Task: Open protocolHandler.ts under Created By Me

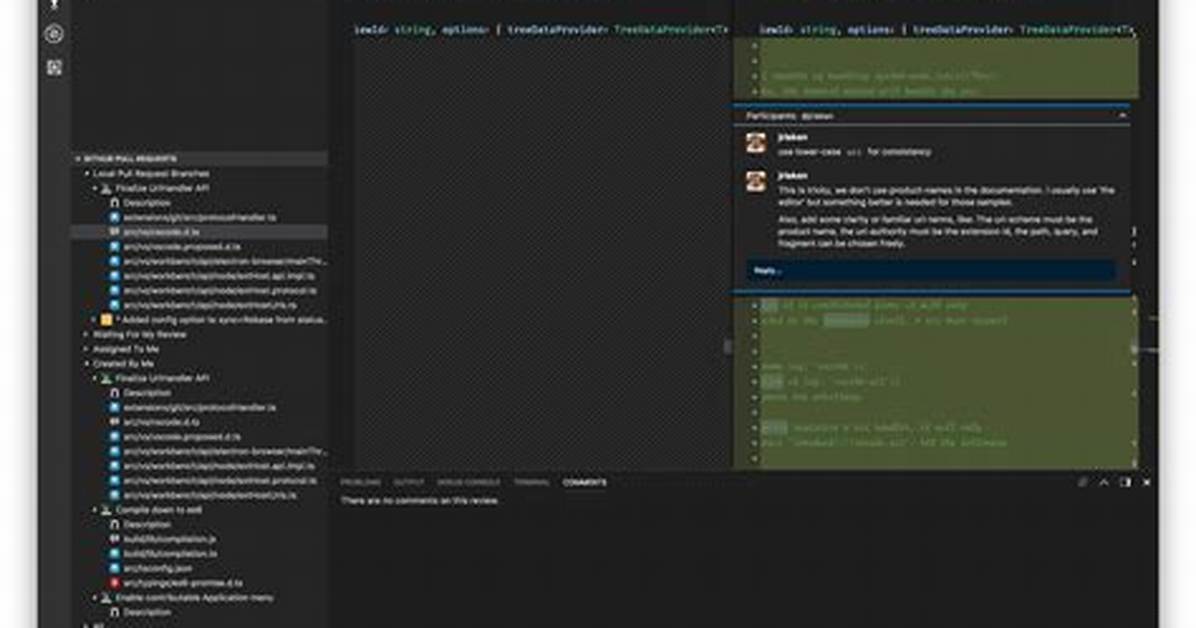Action: coord(200,407)
